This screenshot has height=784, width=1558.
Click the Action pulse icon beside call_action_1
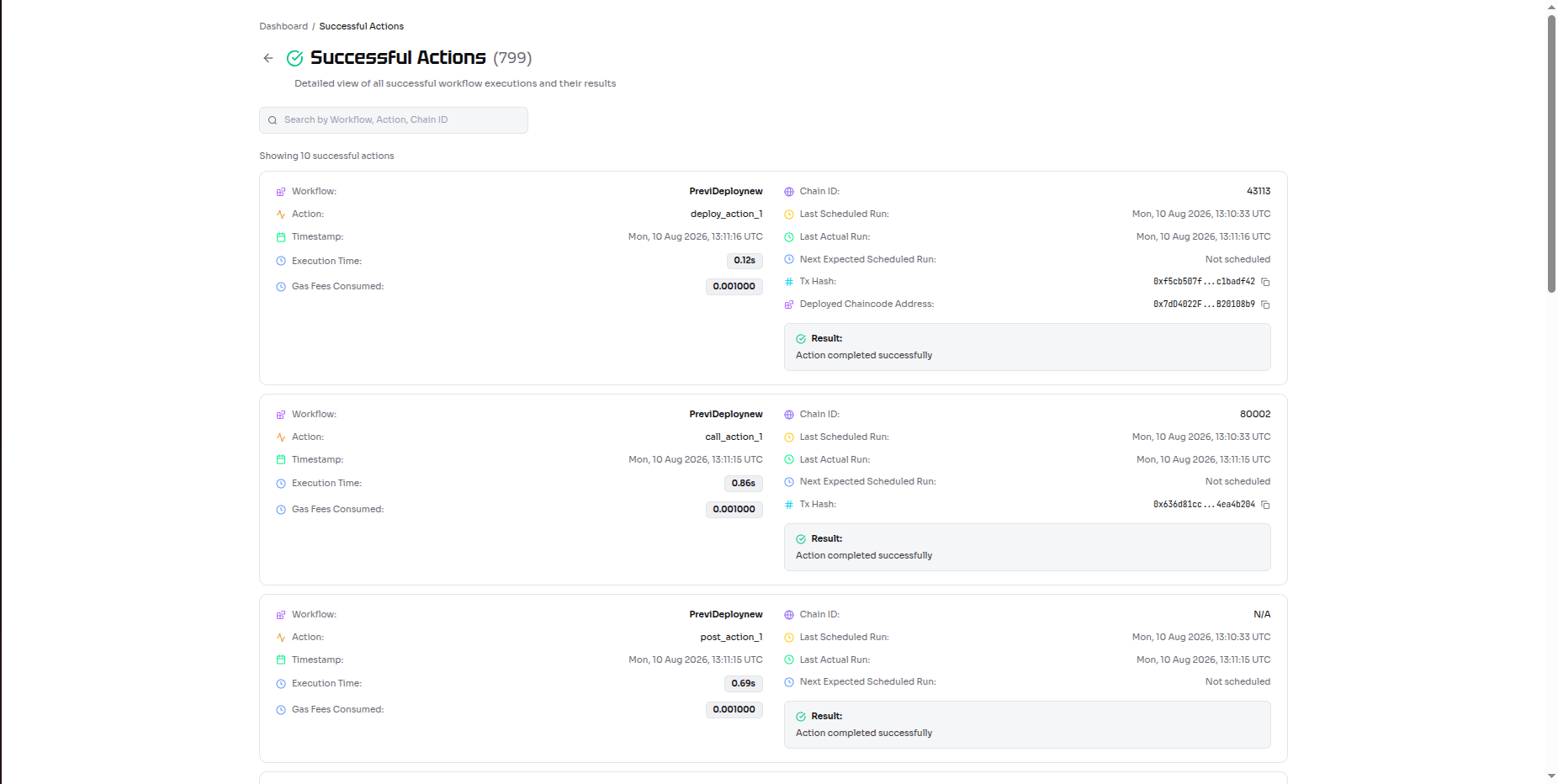pyautogui.click(x=281, y=437)
